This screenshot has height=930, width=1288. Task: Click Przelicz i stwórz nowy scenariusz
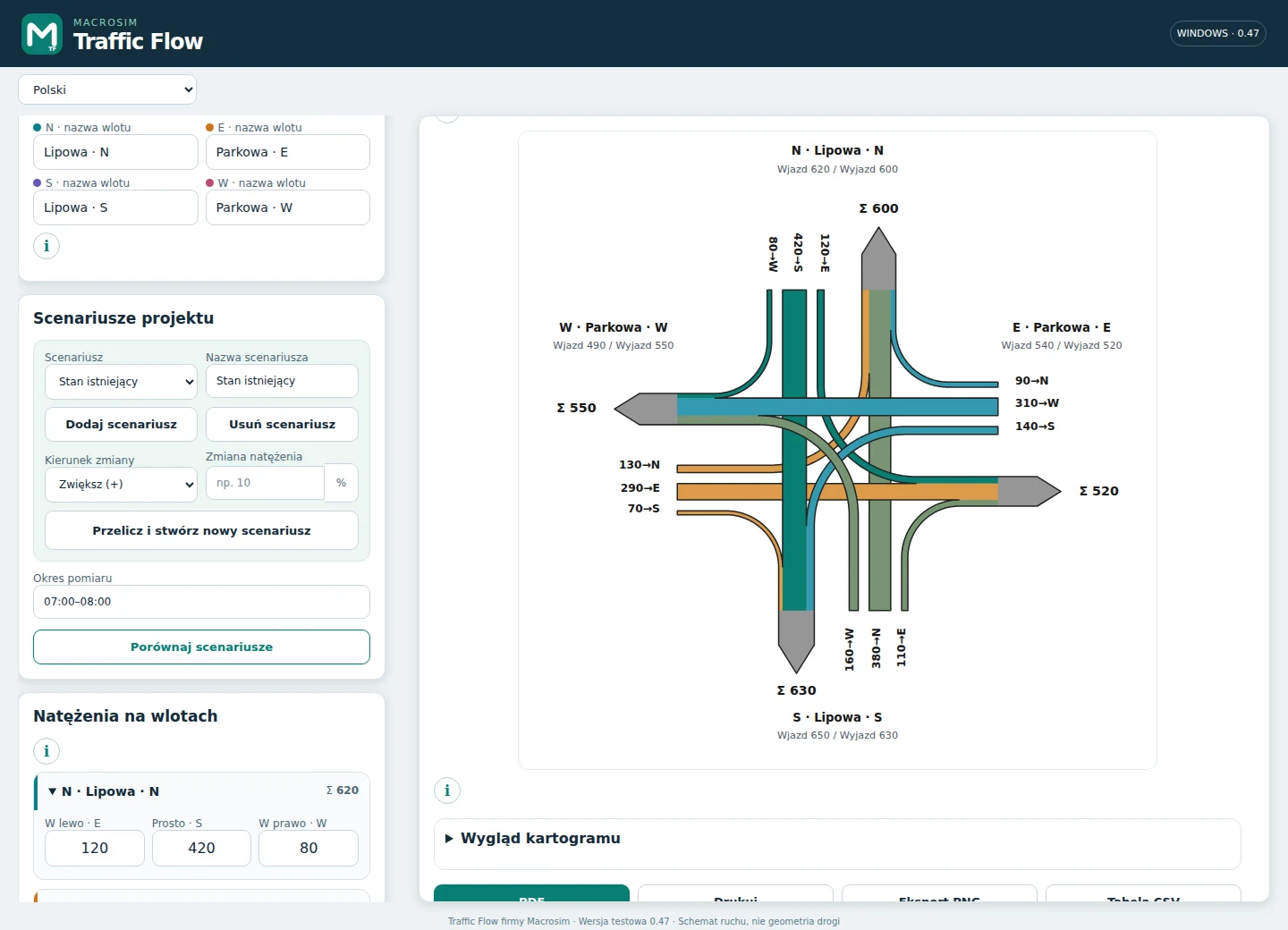[201, 530]
